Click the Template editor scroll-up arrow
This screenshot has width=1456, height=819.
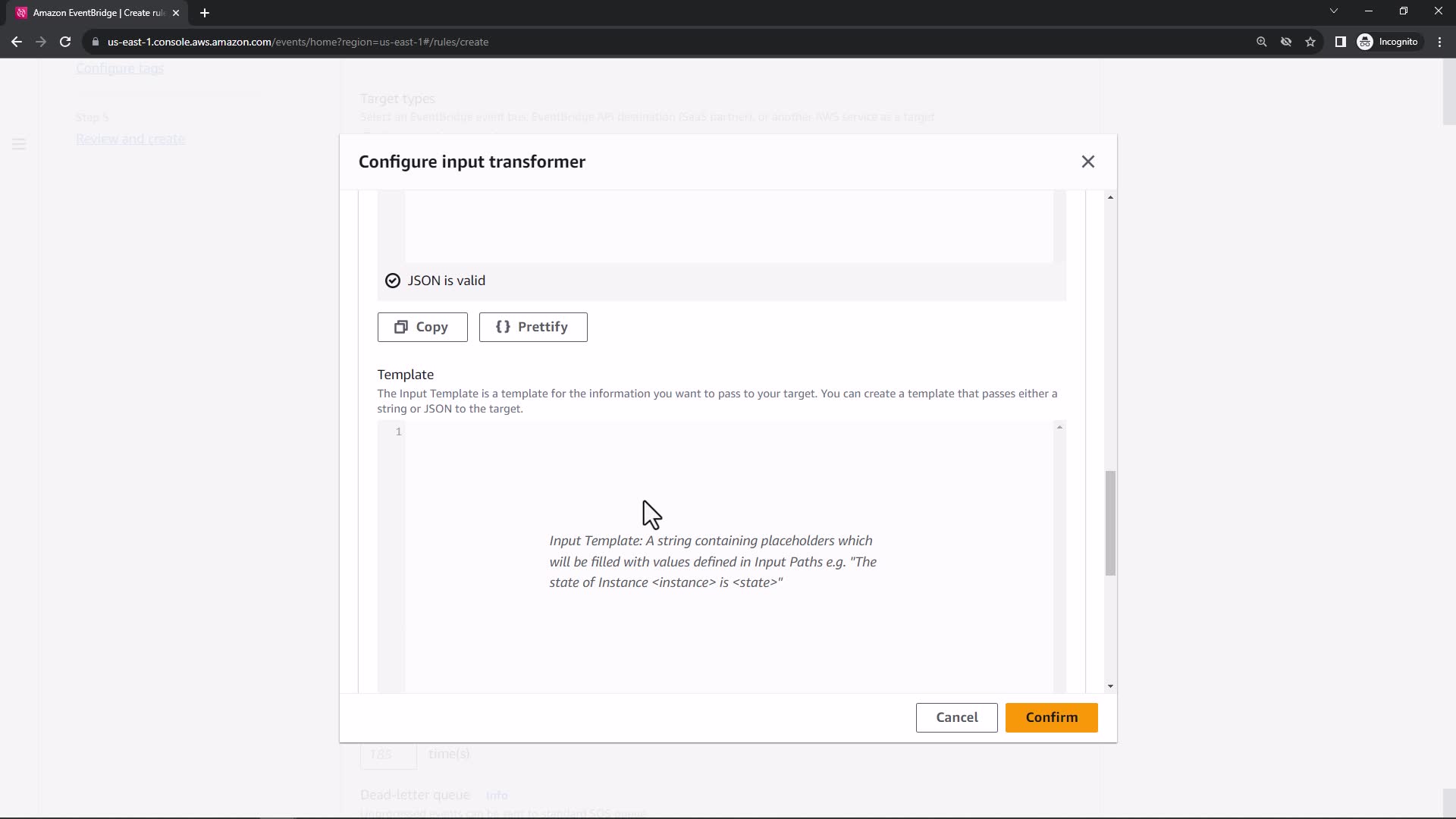point(1059,428)
